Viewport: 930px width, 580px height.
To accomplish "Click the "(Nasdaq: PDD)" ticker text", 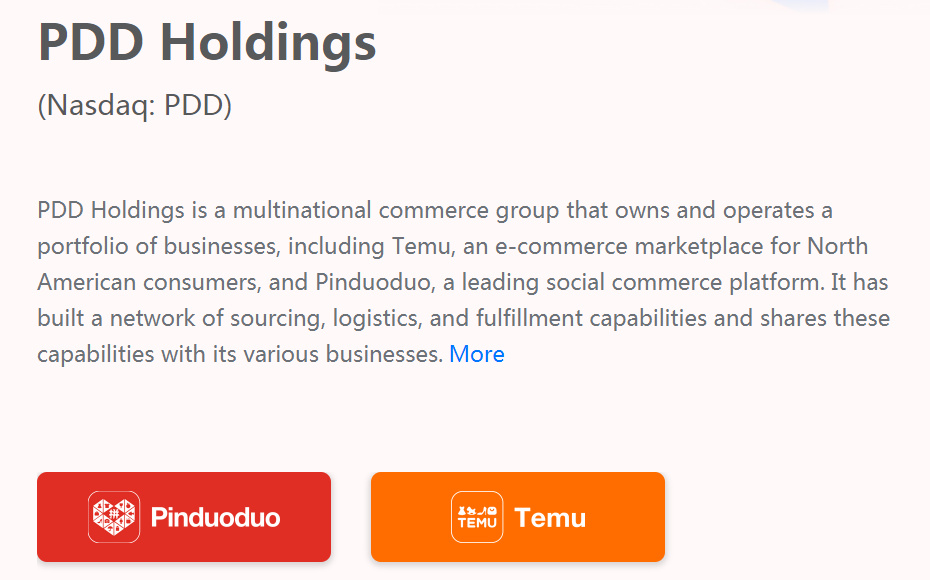I will [135, 105].
